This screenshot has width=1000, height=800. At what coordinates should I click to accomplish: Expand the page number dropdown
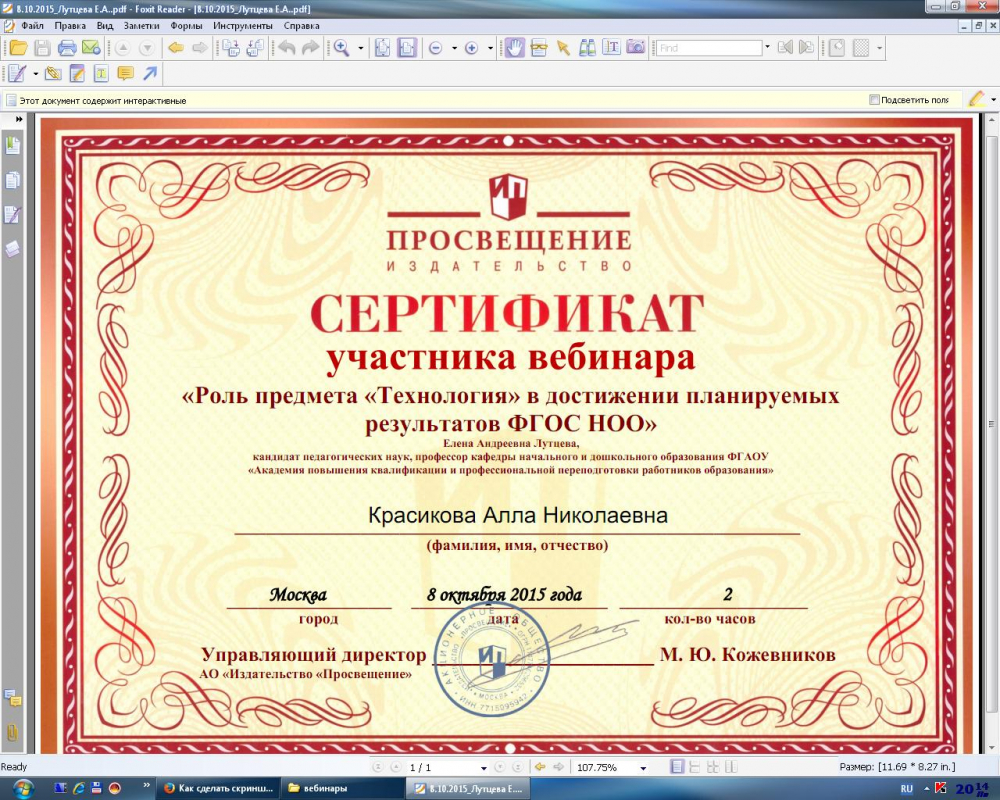pos(483,768)
